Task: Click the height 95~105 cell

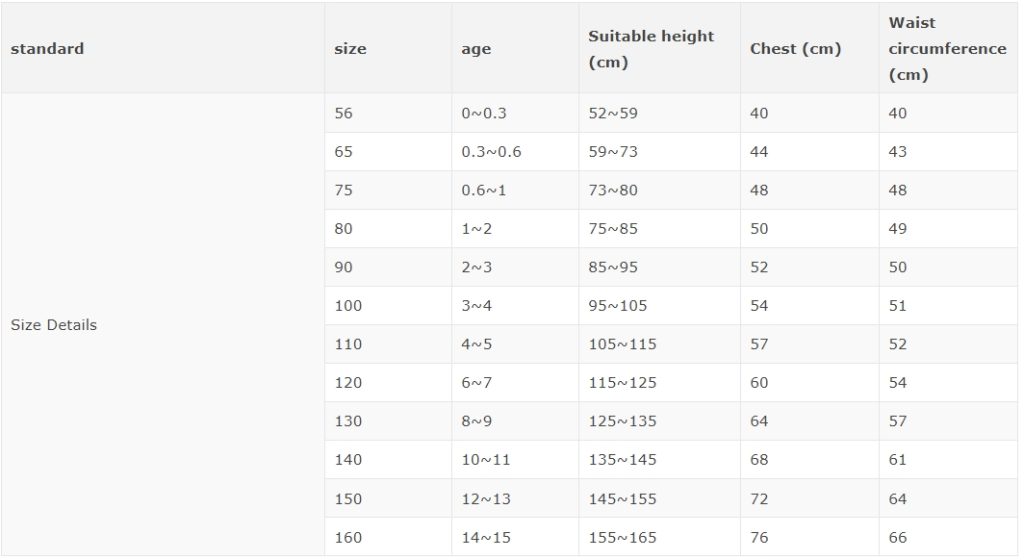Action: click(660, 305)
